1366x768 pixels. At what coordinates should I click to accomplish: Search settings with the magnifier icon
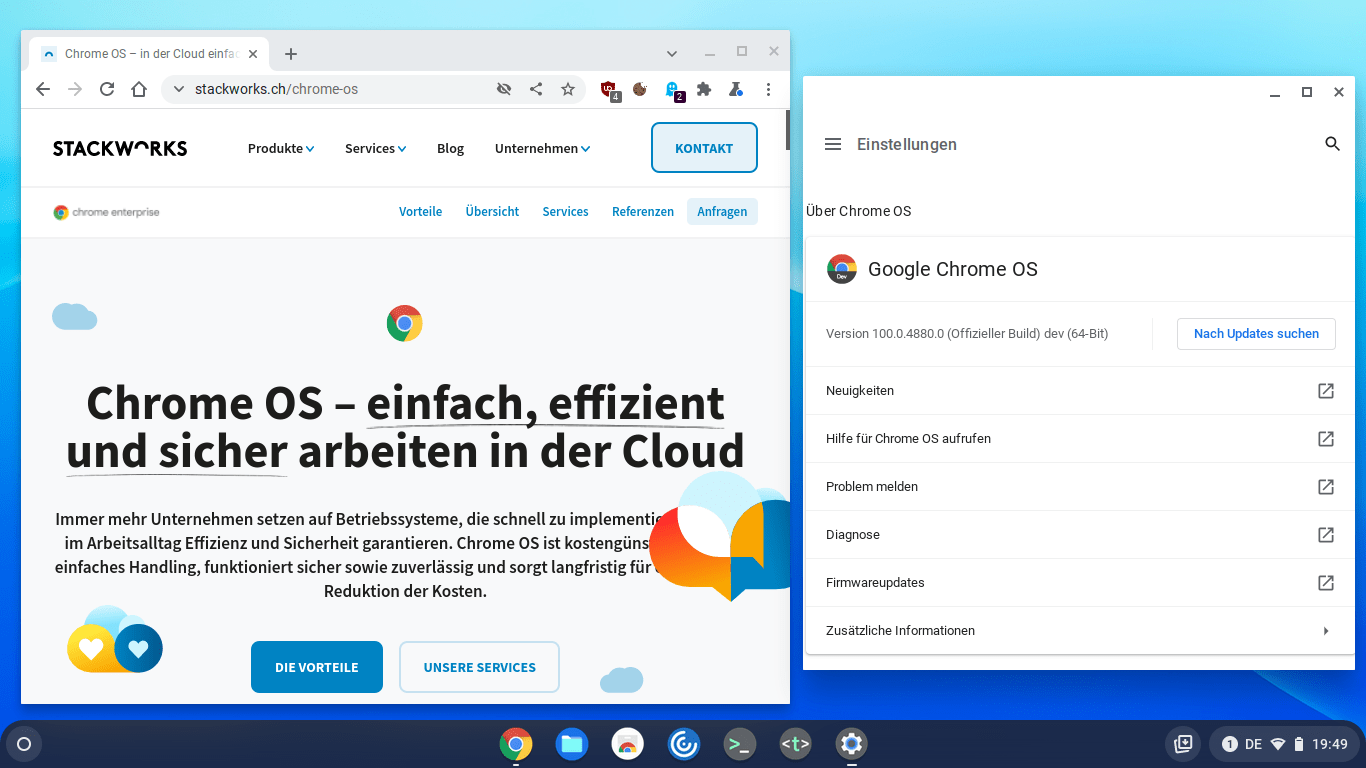[1332, 144]
